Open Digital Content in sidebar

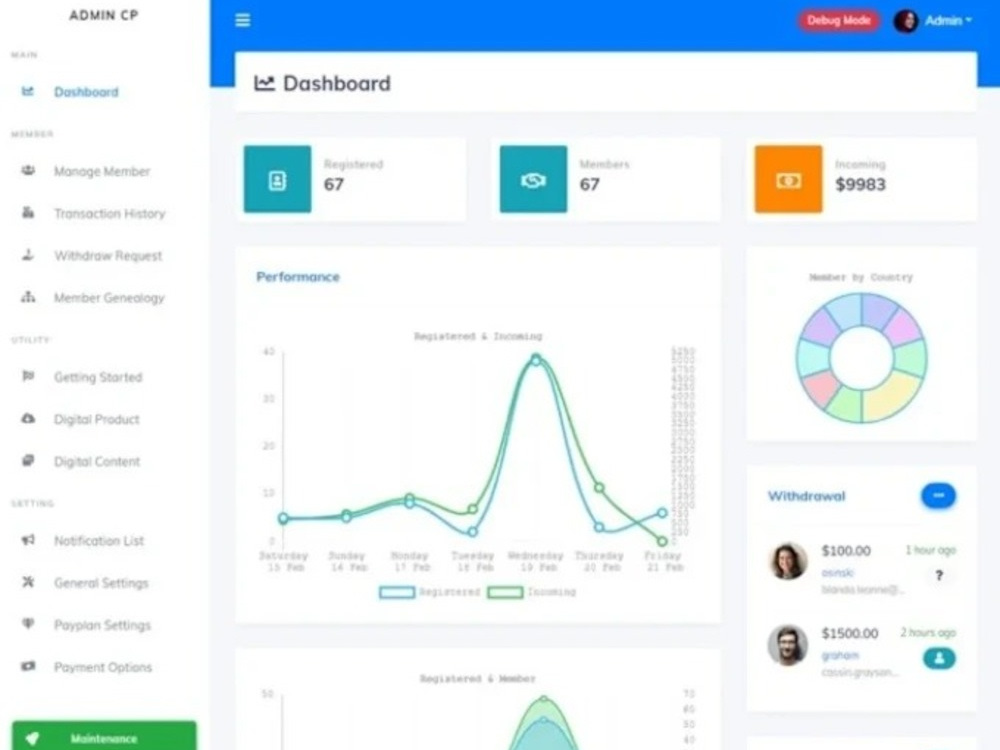97,461
